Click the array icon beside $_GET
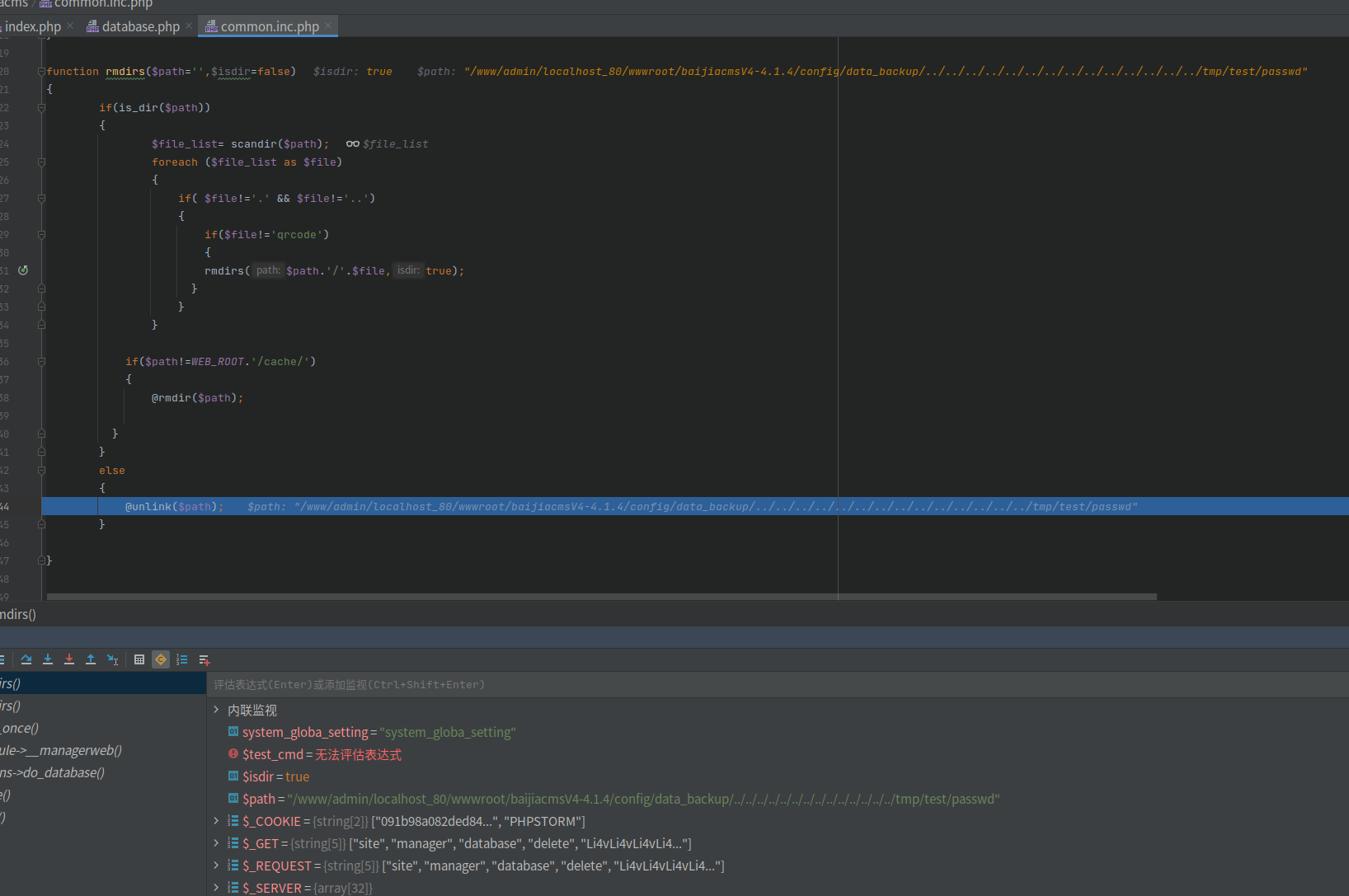Image resolution: width=1349 pixels, height=896 pixels. [x=233, y=843]
